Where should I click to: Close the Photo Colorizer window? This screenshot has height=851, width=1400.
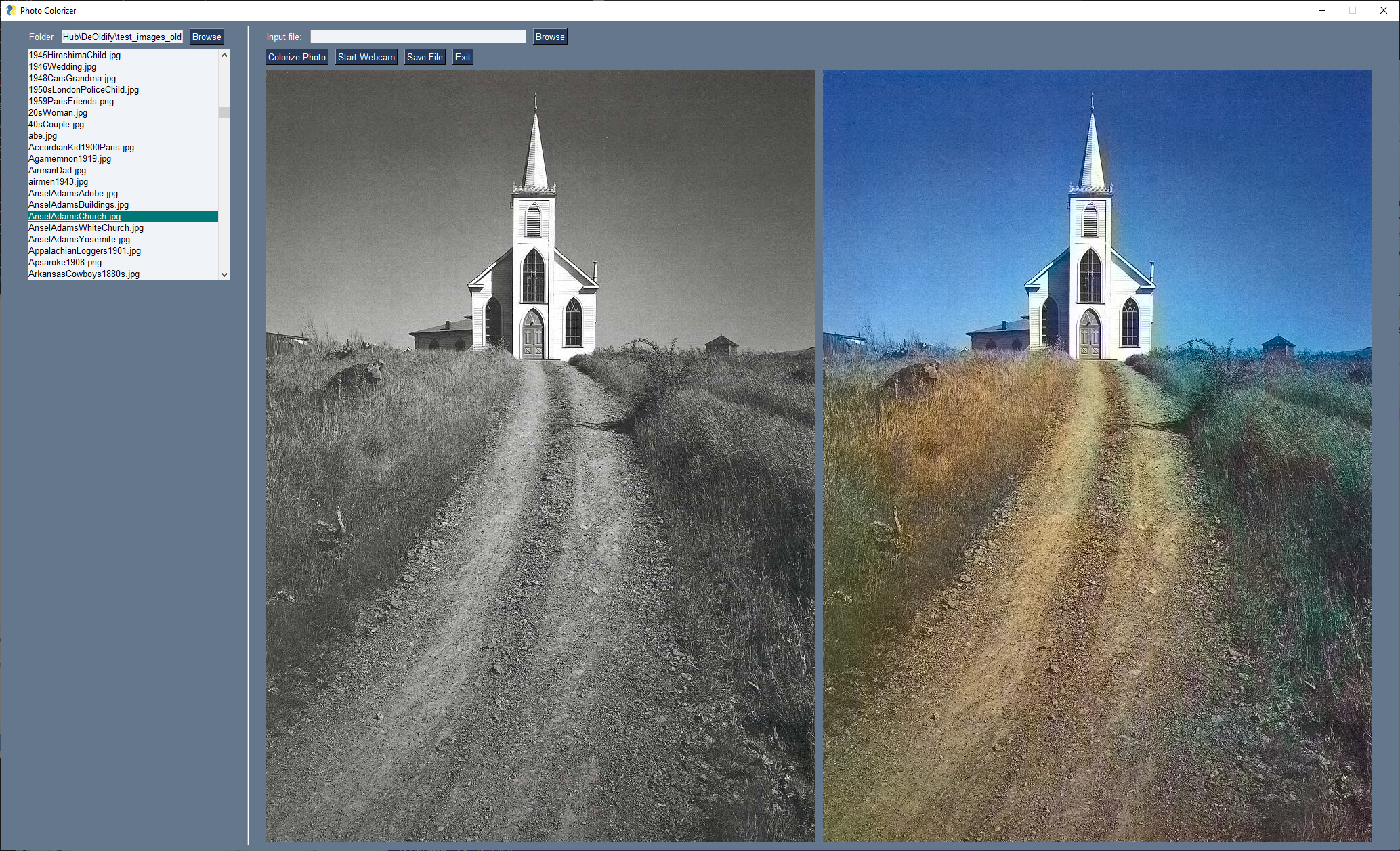pos(1384,10)
